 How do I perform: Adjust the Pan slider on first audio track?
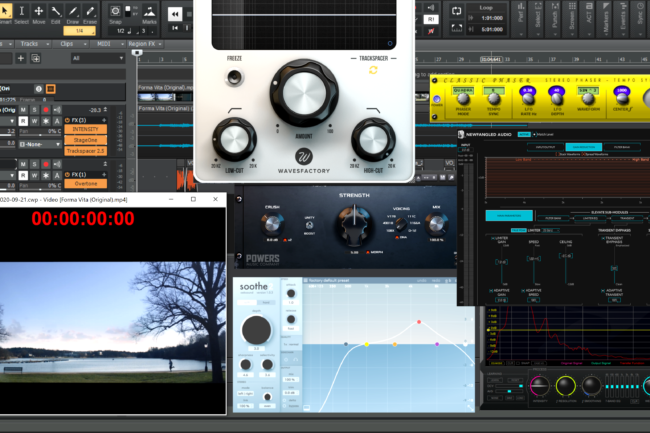pos(40,133)
